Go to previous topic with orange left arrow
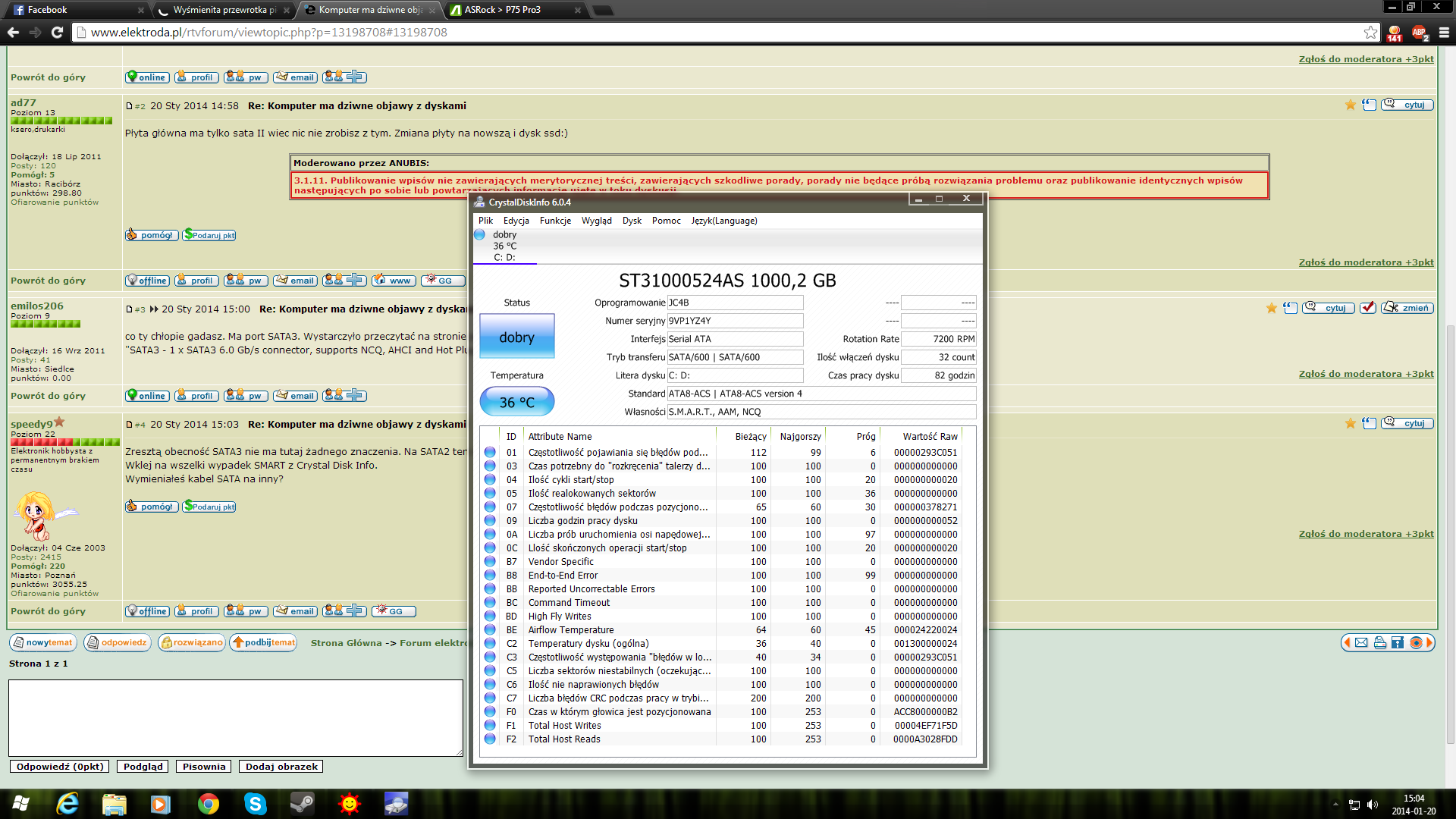The width and height of the screenshot is (1456, 819). (1347, 643)
